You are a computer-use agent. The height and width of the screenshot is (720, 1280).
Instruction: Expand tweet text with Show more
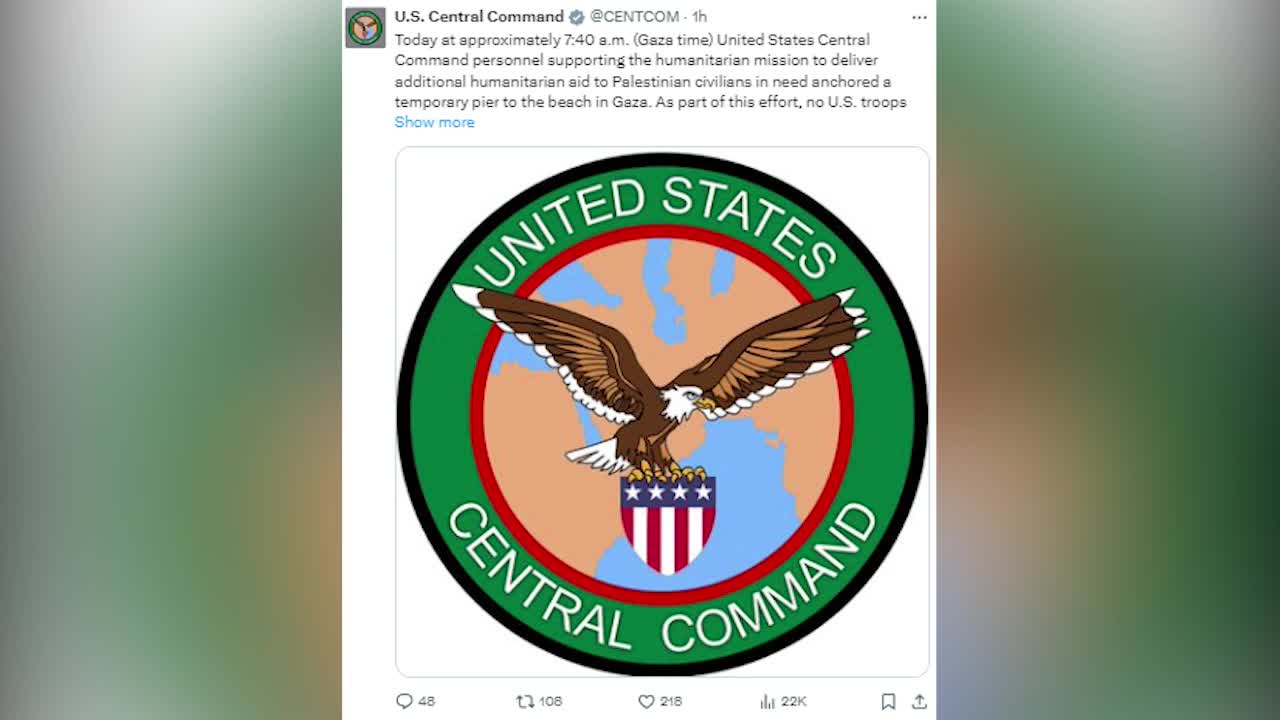click(x=434, y=122)
